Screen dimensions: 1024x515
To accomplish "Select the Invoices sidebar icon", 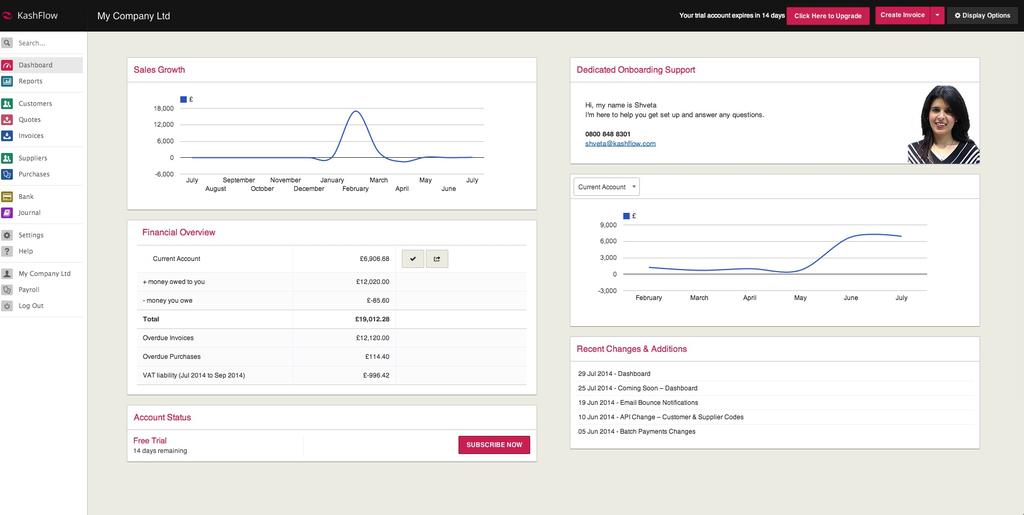I will point(7,136).
